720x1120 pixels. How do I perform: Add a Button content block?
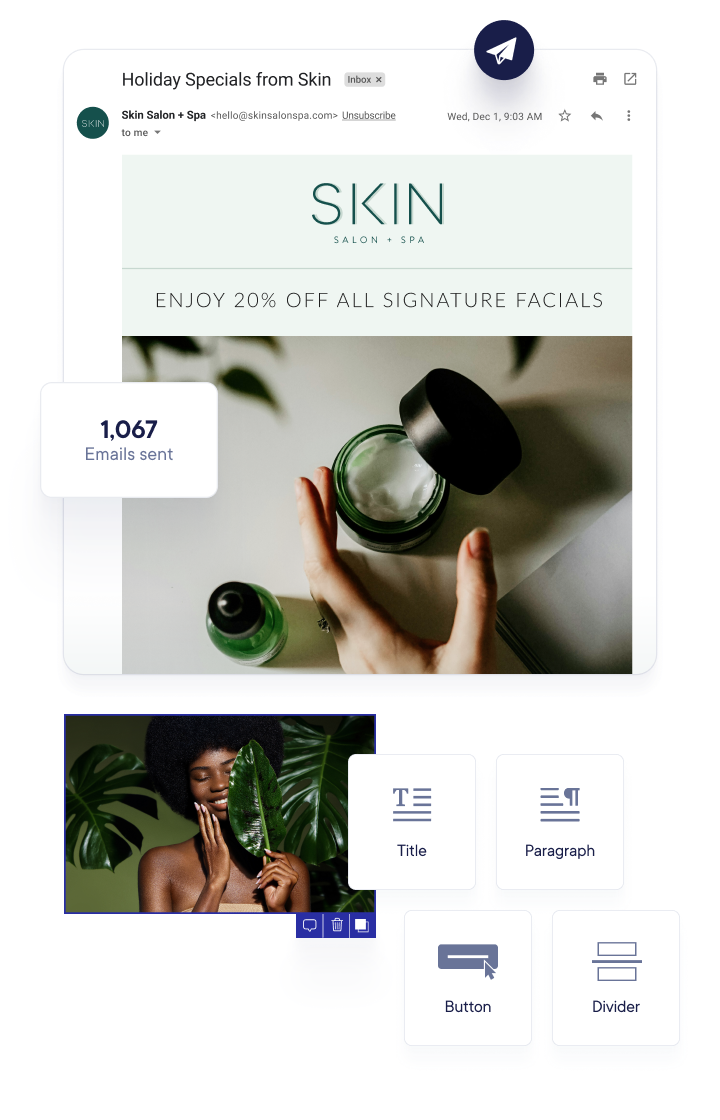(x=468, y=977)
